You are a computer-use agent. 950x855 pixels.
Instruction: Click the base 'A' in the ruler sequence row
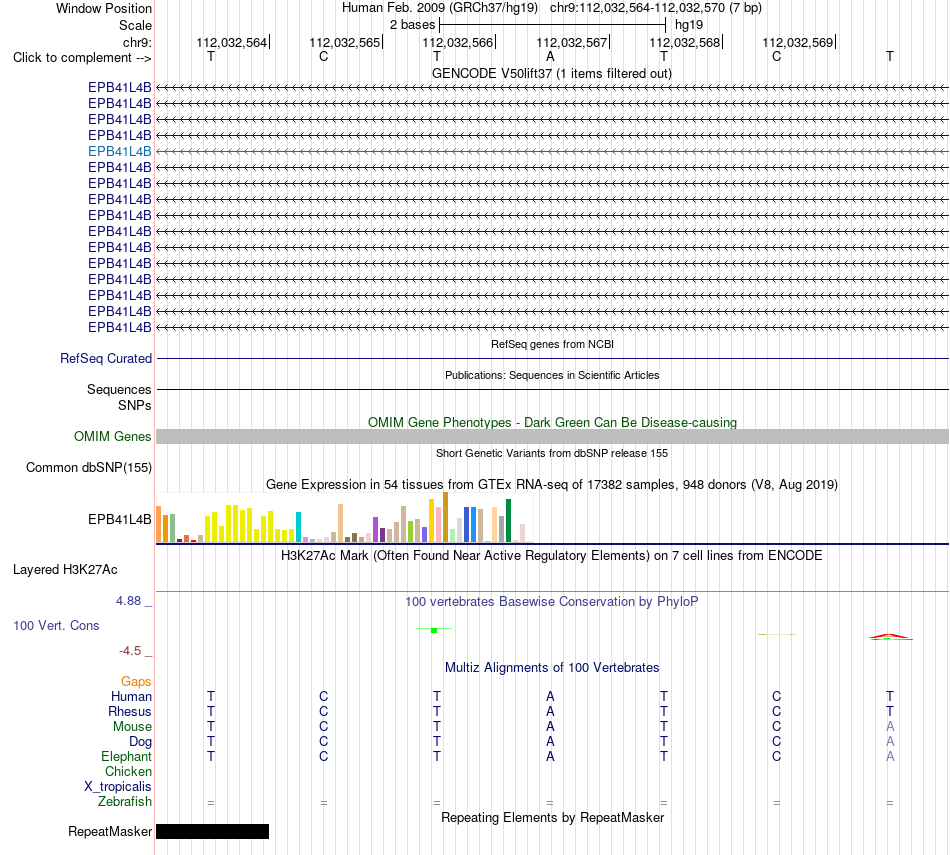point(550,57)
